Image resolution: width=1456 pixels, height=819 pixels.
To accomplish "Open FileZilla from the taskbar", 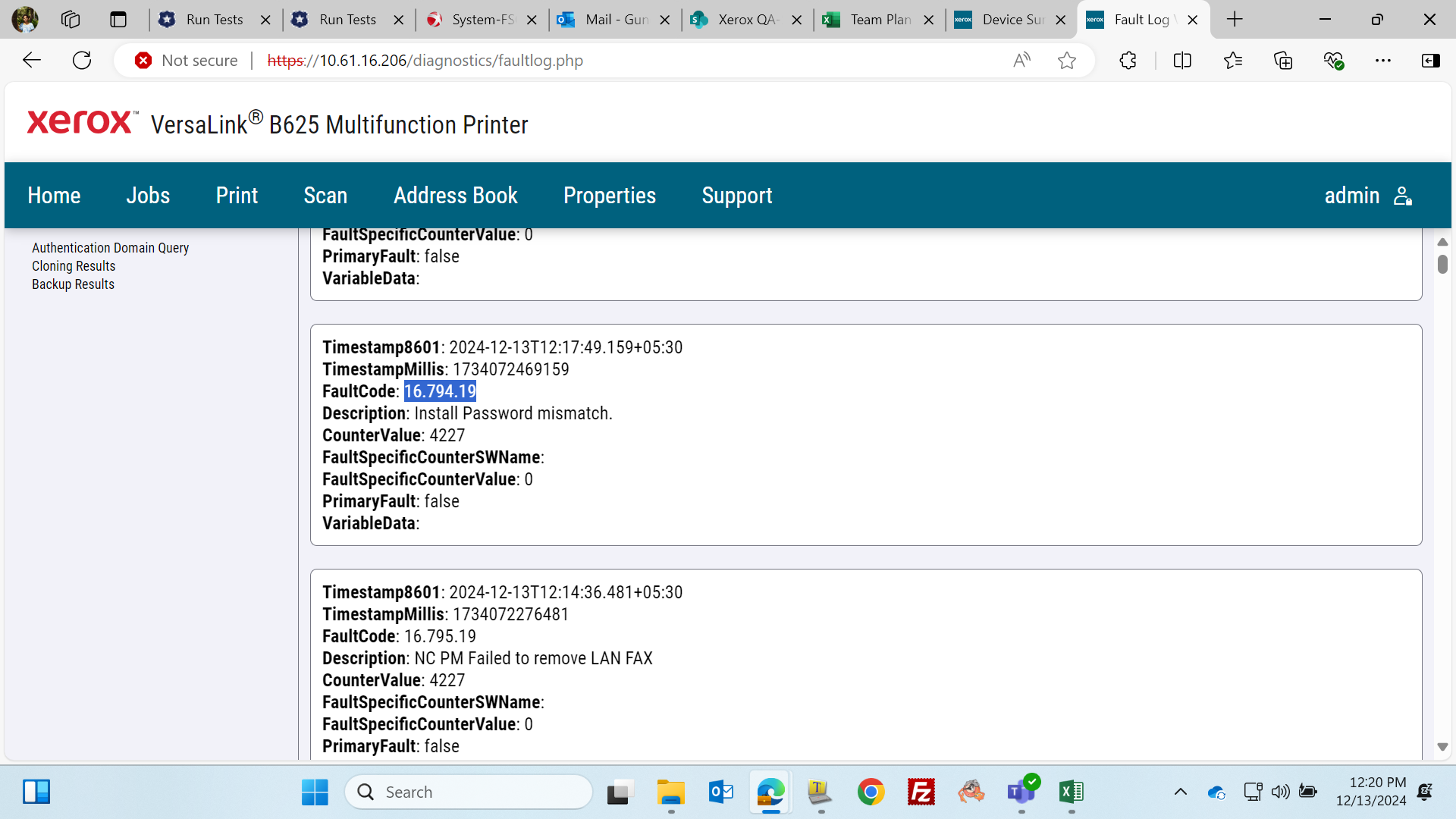I will [921, 792].
